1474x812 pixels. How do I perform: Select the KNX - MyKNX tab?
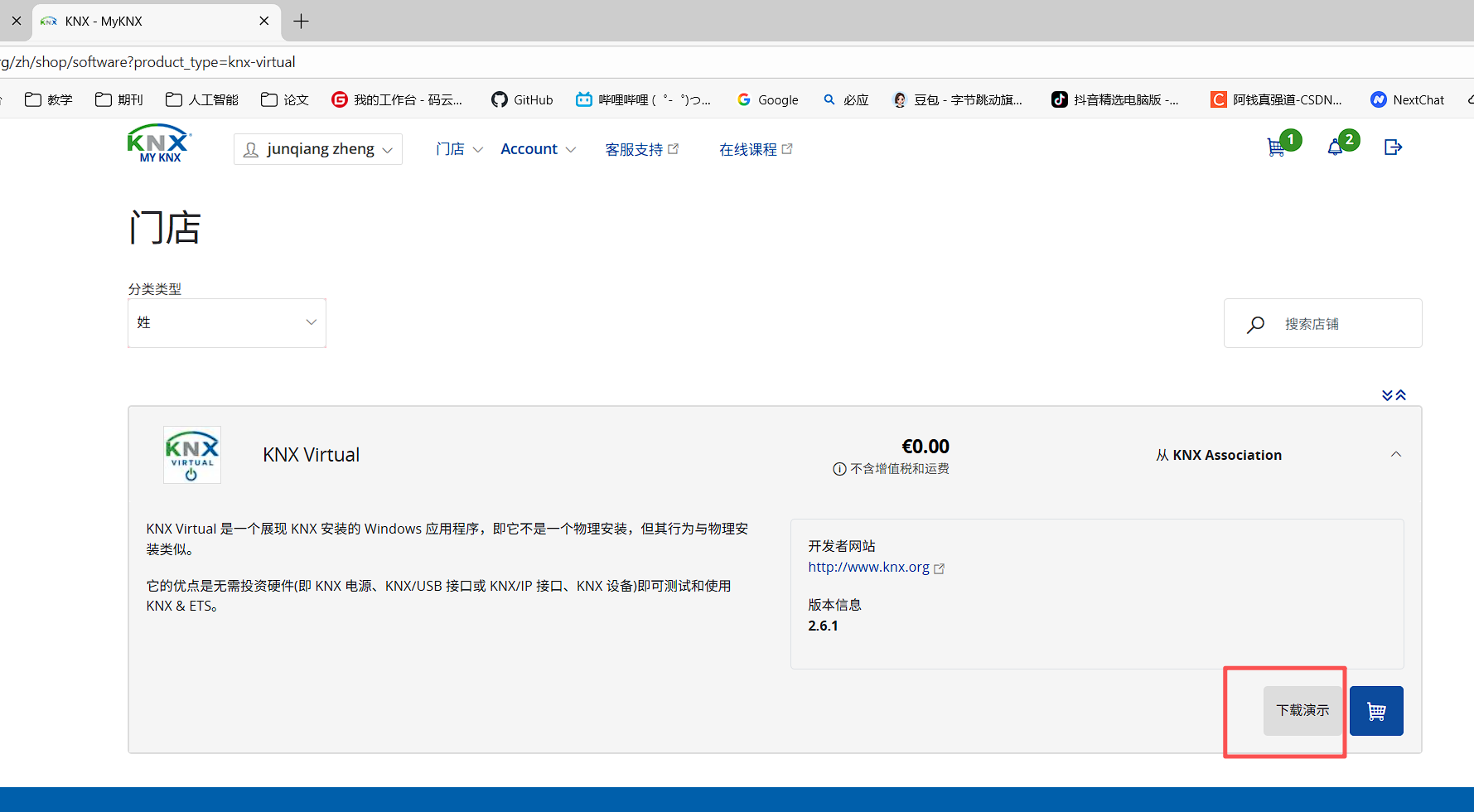tap(156, 21)
